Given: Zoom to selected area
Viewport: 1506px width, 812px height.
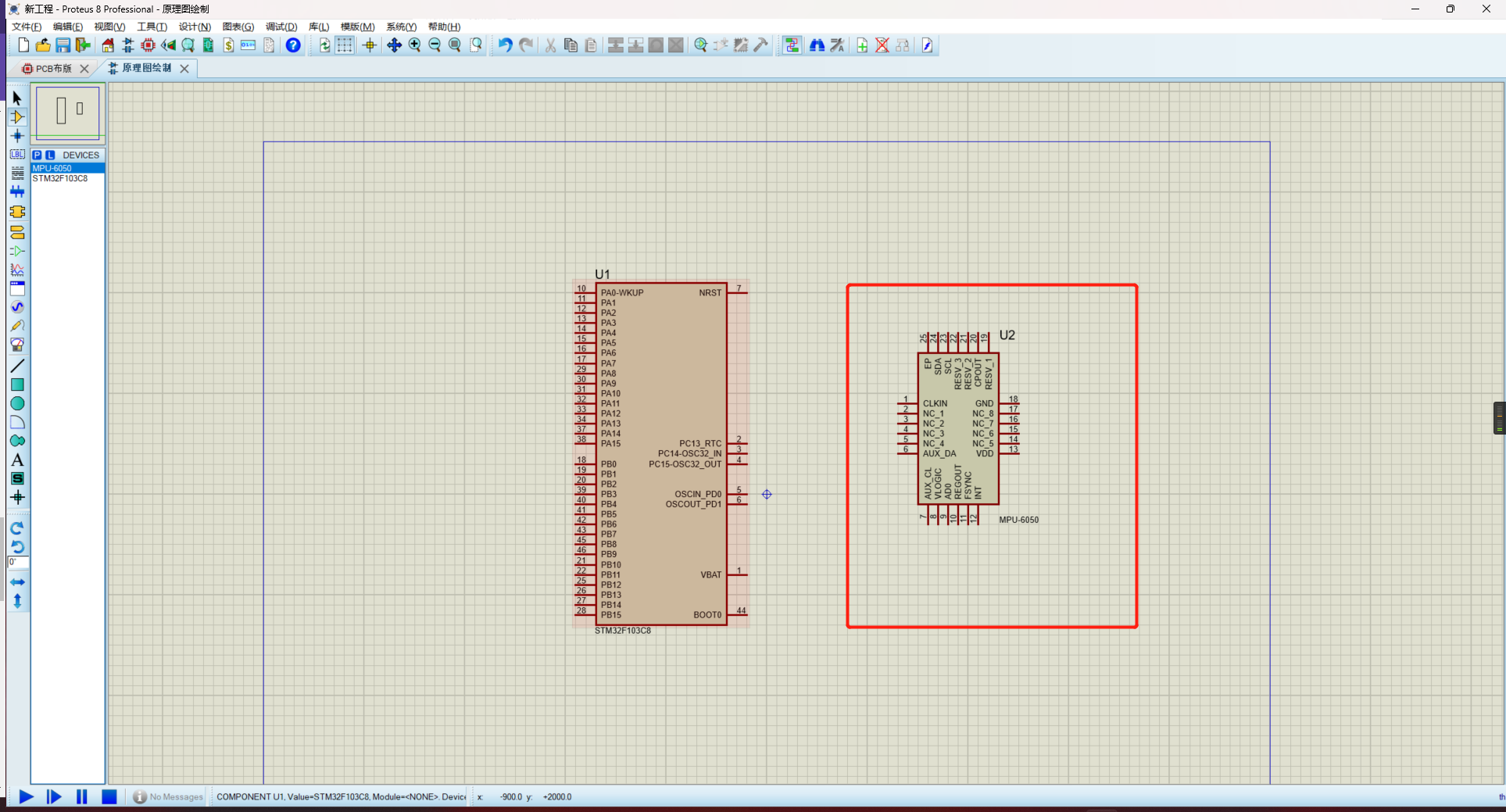Looking at the screenshot, I should click(475, 45).
